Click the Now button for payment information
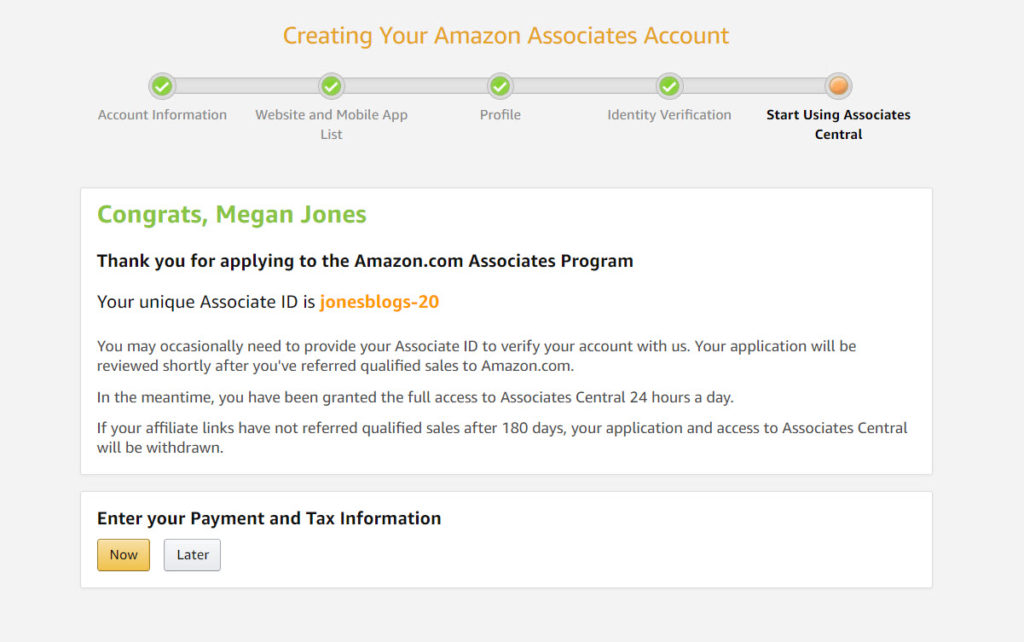This screenshot has width=1024, height=642. pyautogui.click(x=123, y=554)
